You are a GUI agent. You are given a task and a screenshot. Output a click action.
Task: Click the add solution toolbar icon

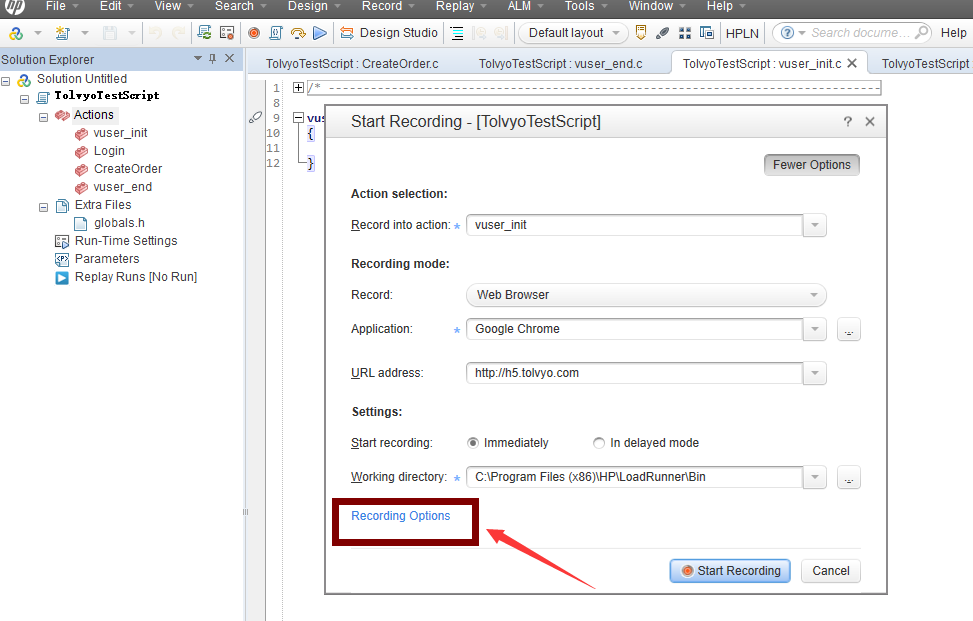point(16,33)
